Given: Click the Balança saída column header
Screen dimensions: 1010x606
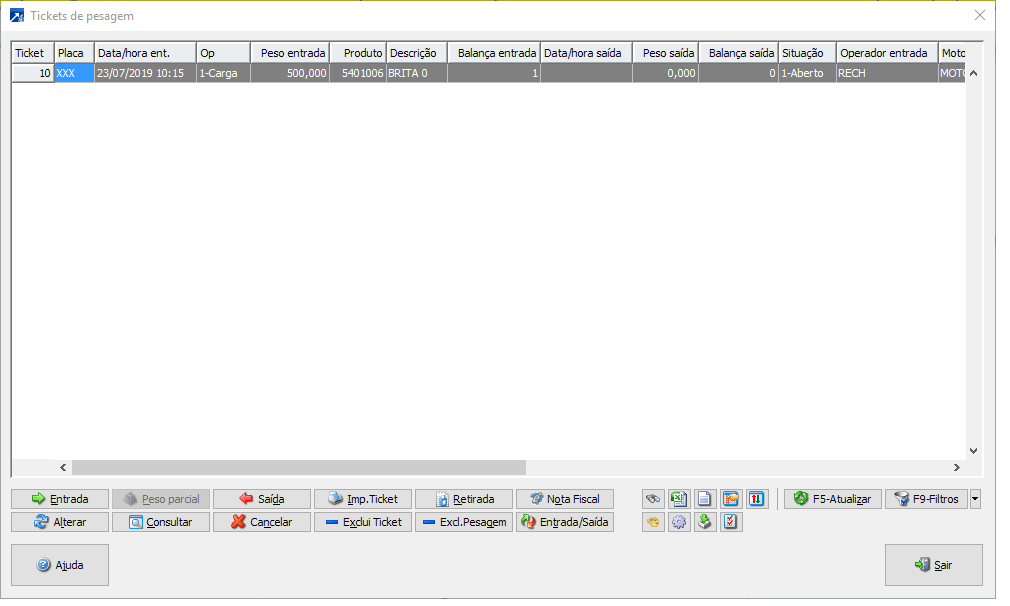Looking at the screenshot, I should coord(739,53).
